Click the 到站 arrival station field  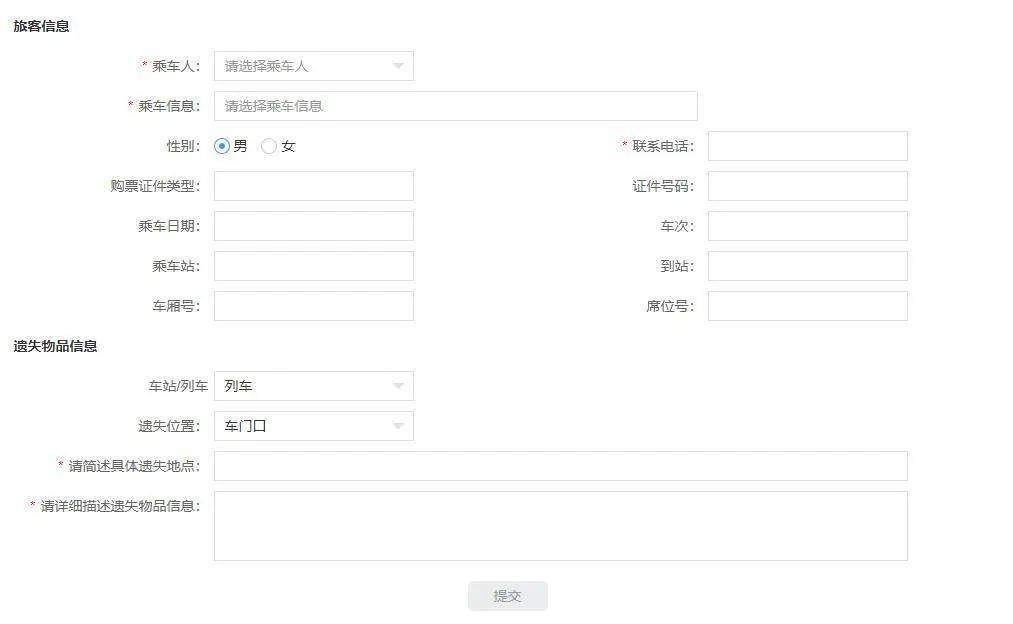click(x=807, y=265)
